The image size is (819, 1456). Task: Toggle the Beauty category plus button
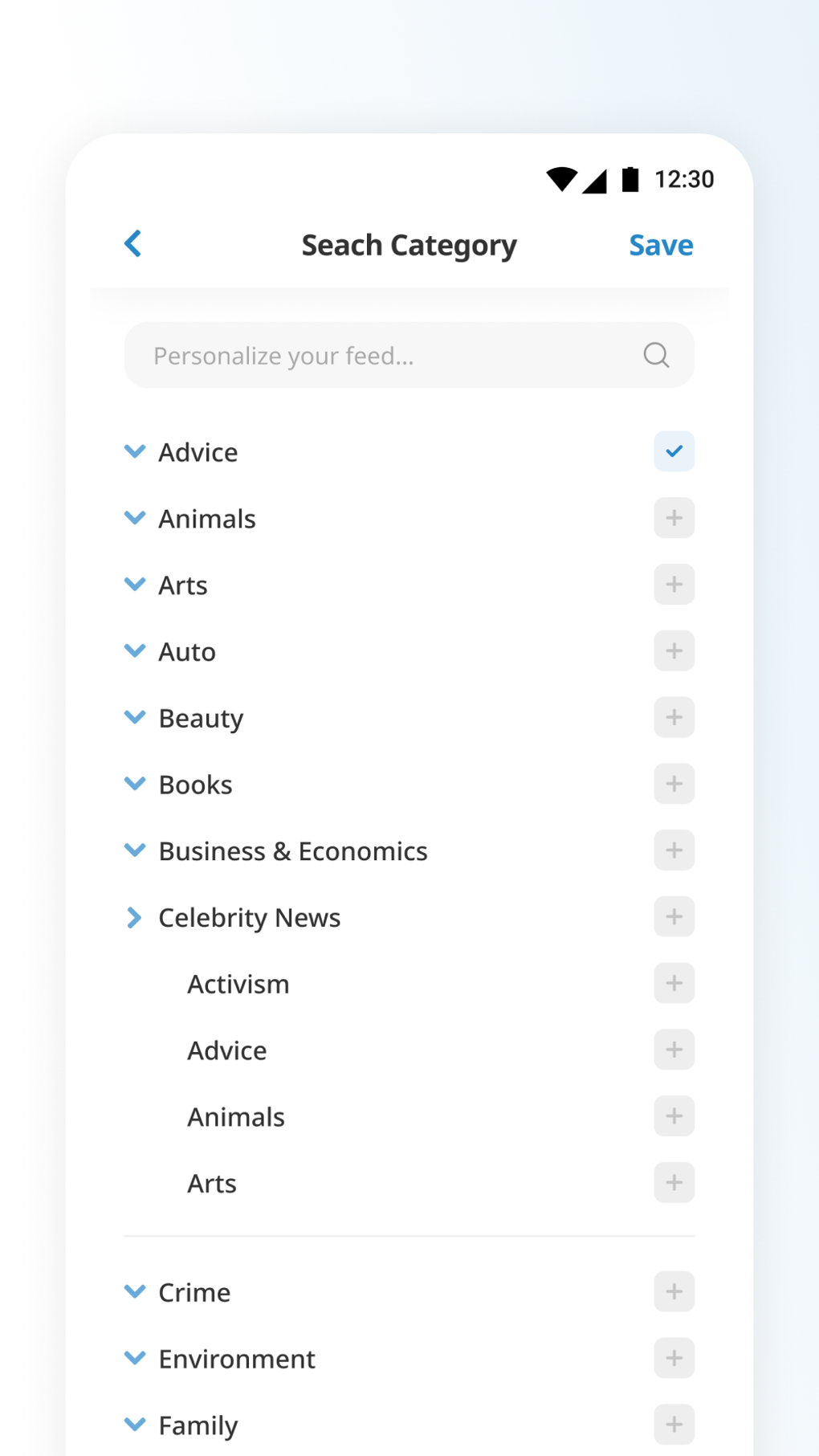click(674, 718)
